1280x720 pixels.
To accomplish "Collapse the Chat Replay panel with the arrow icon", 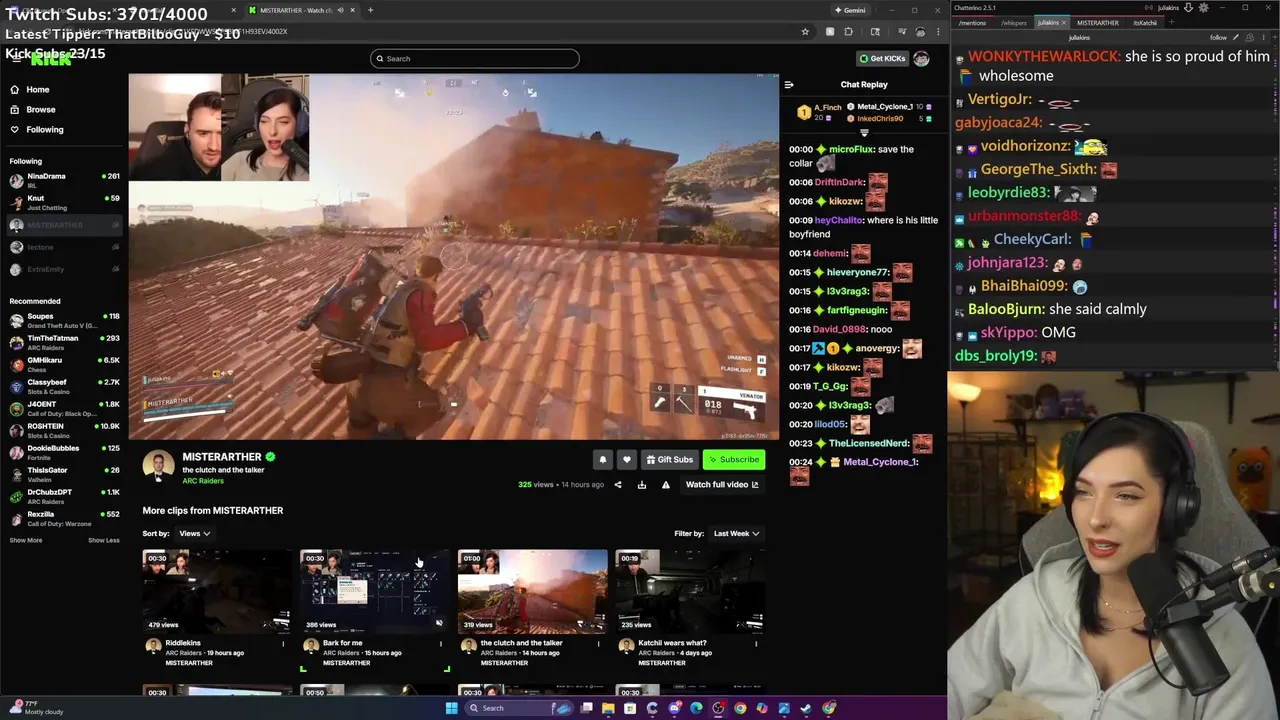I will tap(789, 85).
